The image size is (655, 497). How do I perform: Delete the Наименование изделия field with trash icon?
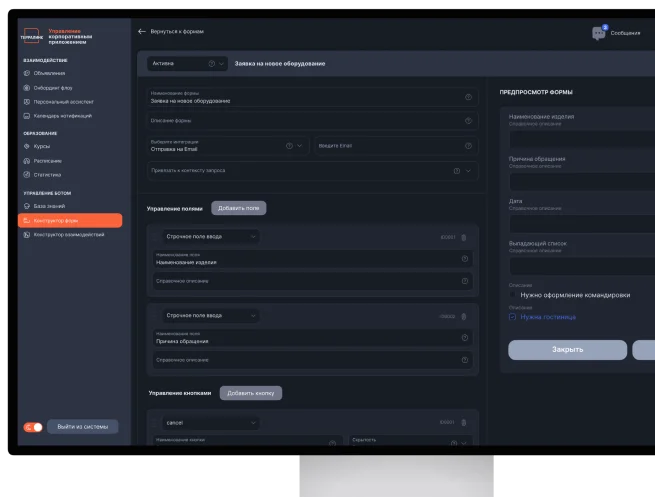coord(464,237)
